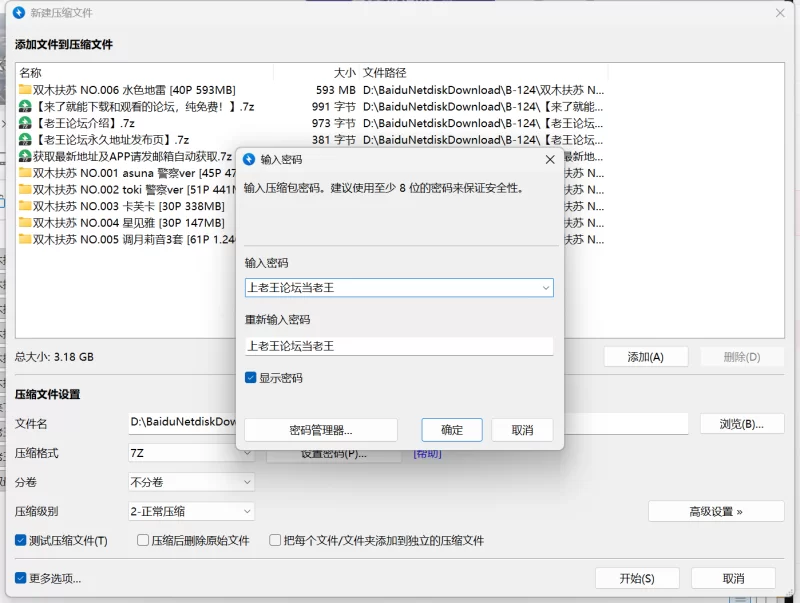Click the archive icon of 获取最新地址及APP请发邮箱自动获取.7z
This screenshot has height=603, width=800.
pos(25,156)
